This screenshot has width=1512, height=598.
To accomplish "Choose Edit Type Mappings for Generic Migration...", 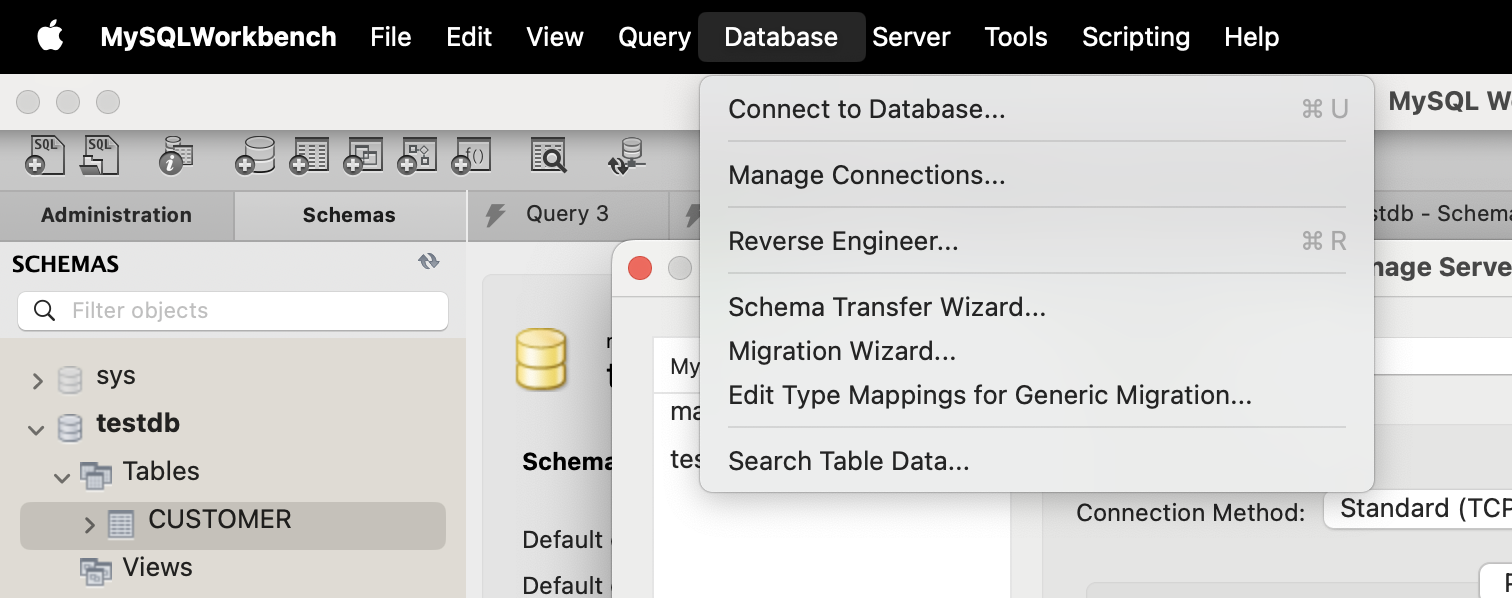I will coord(1037,395).
